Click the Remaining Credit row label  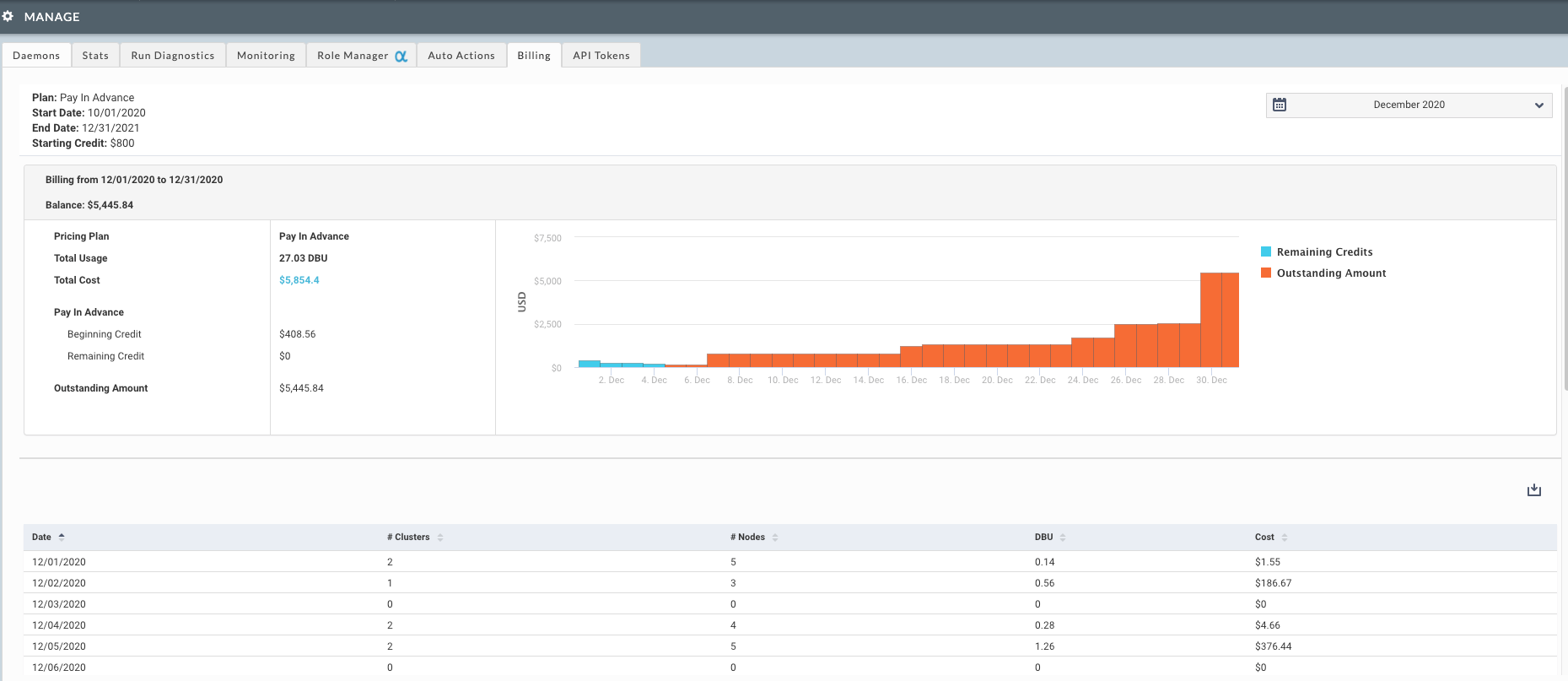click(x=106, y=356)
